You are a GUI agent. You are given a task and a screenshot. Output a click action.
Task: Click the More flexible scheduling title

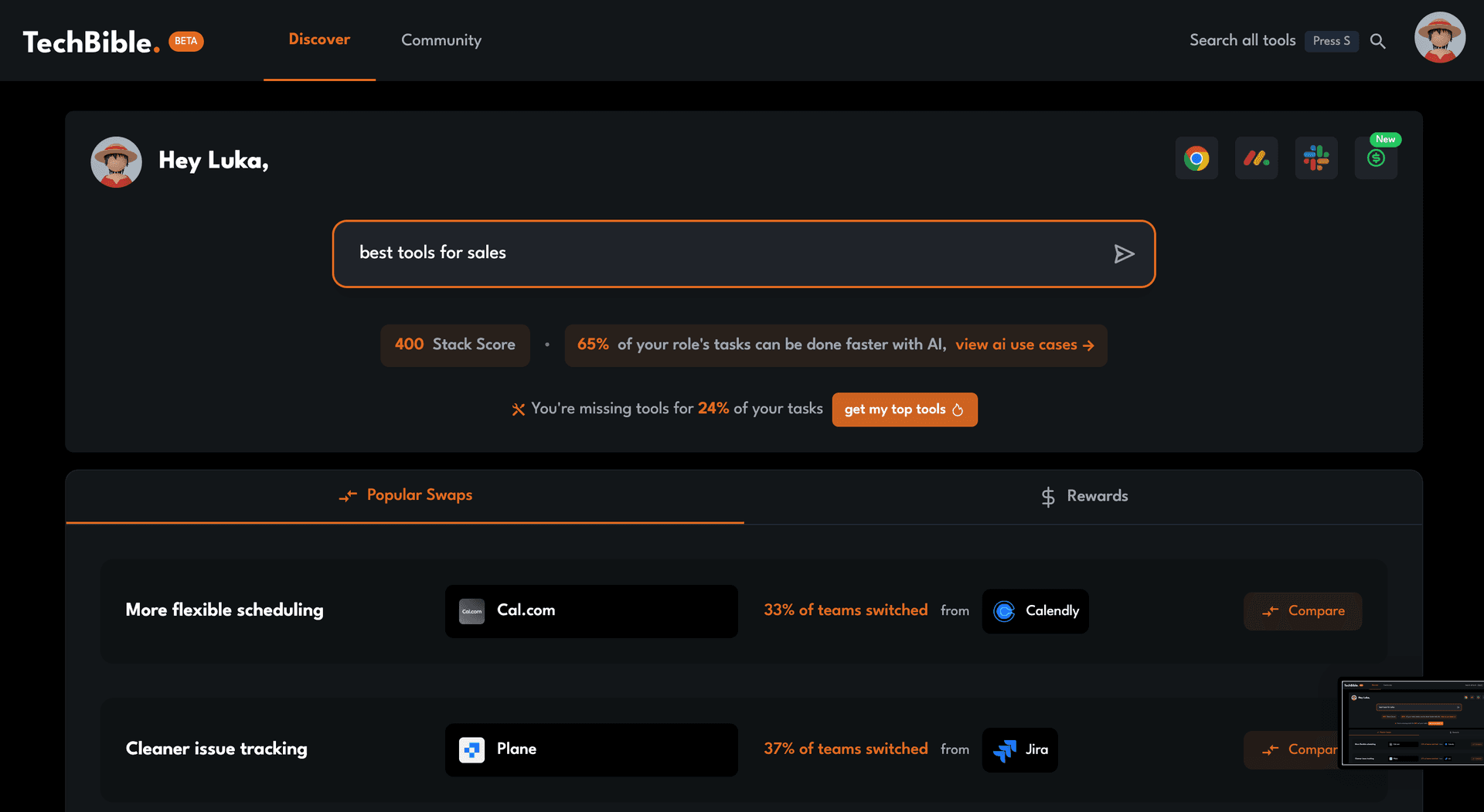pos(224,610)
